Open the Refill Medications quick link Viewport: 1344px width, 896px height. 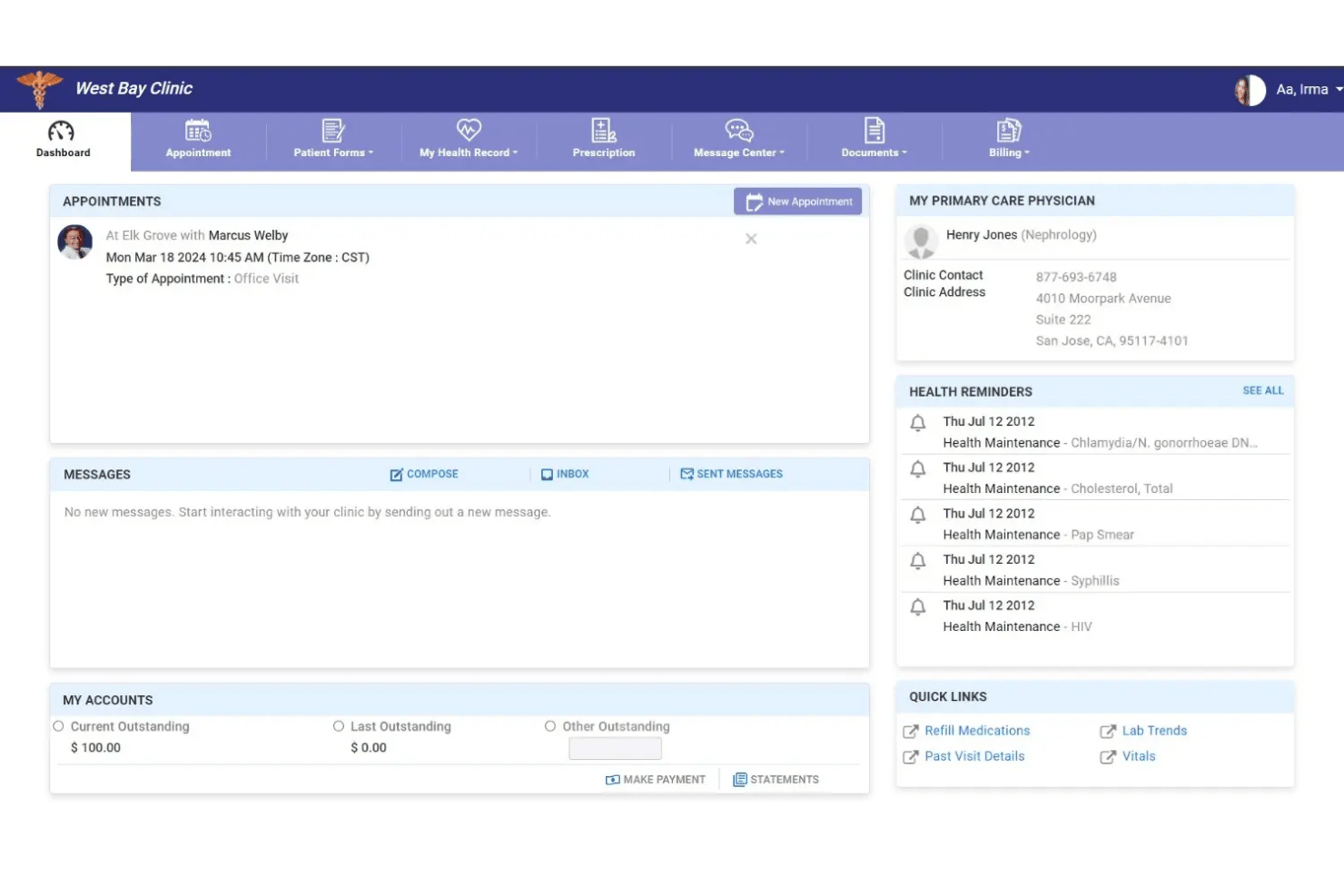(977, 731)
